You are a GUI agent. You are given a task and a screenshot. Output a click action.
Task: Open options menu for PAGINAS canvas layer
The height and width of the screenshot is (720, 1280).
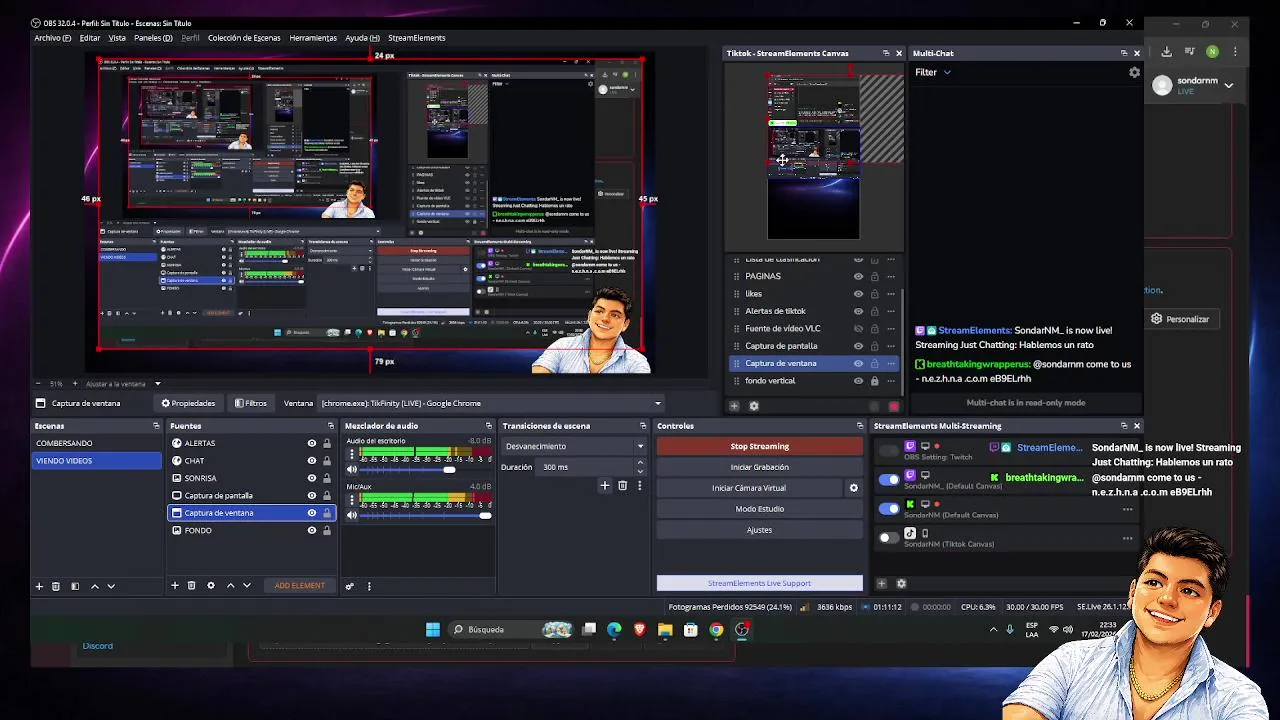[890, 276]
